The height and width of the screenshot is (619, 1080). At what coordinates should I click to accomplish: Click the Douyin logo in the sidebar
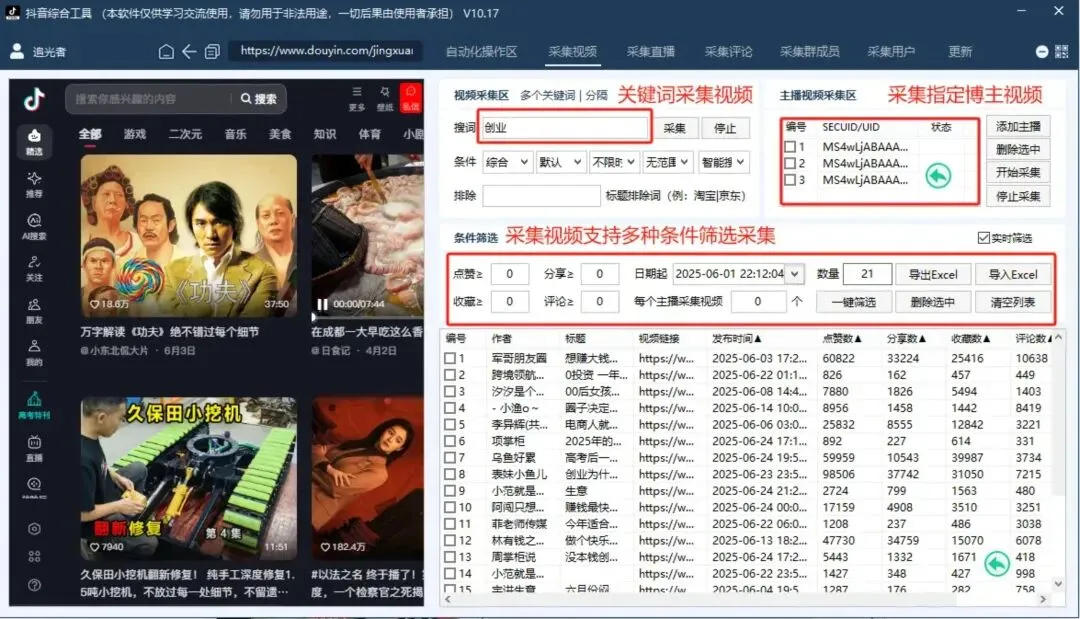pos(34,100)
